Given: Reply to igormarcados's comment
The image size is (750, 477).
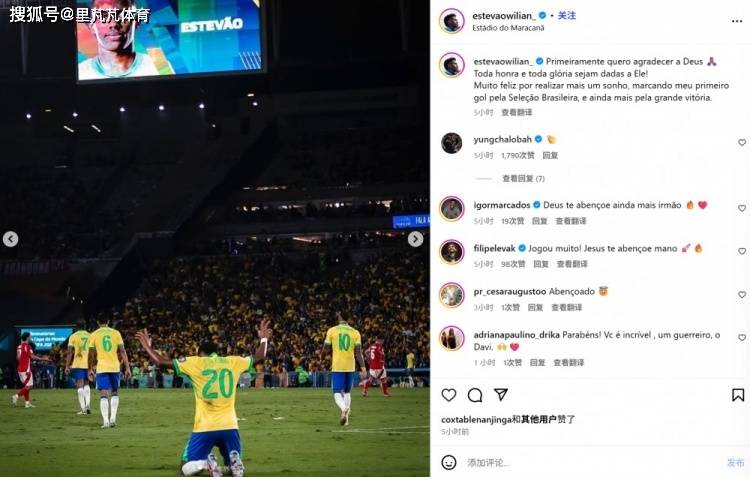Looking at the screenshot, I should (x=540, y=221).
